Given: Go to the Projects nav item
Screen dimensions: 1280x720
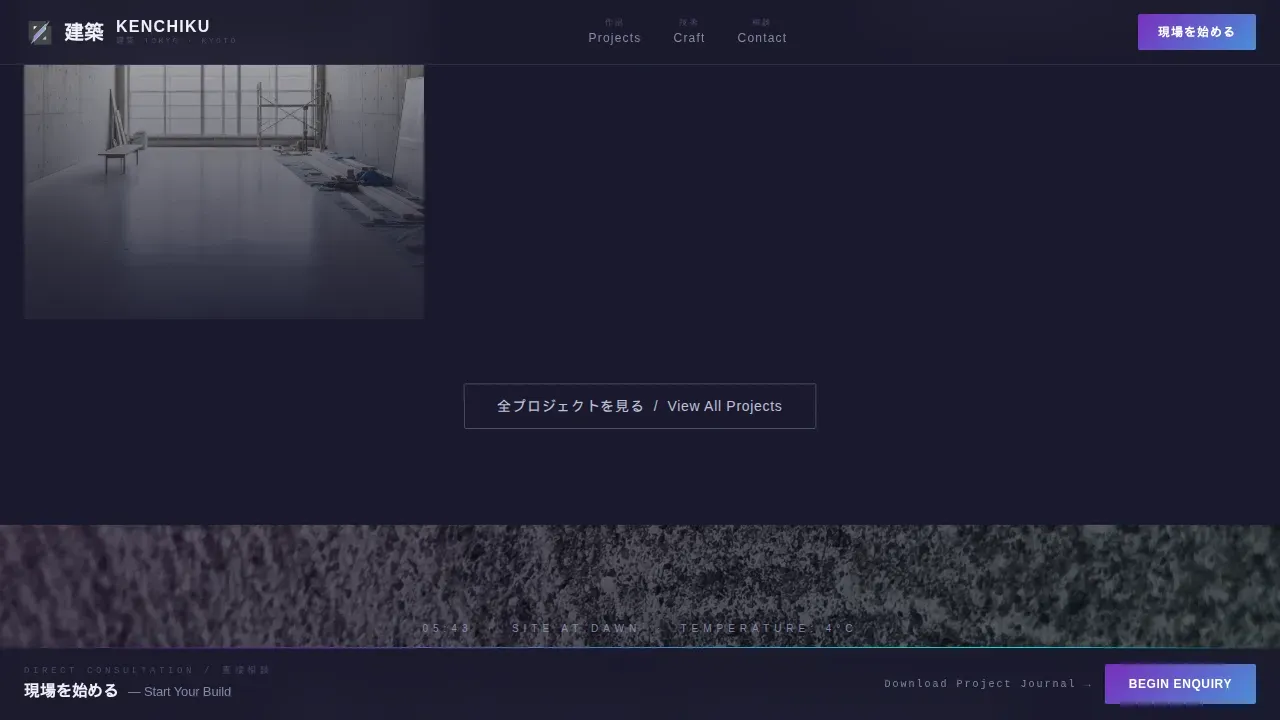Looking at the screenshot, I should [614, 32].
